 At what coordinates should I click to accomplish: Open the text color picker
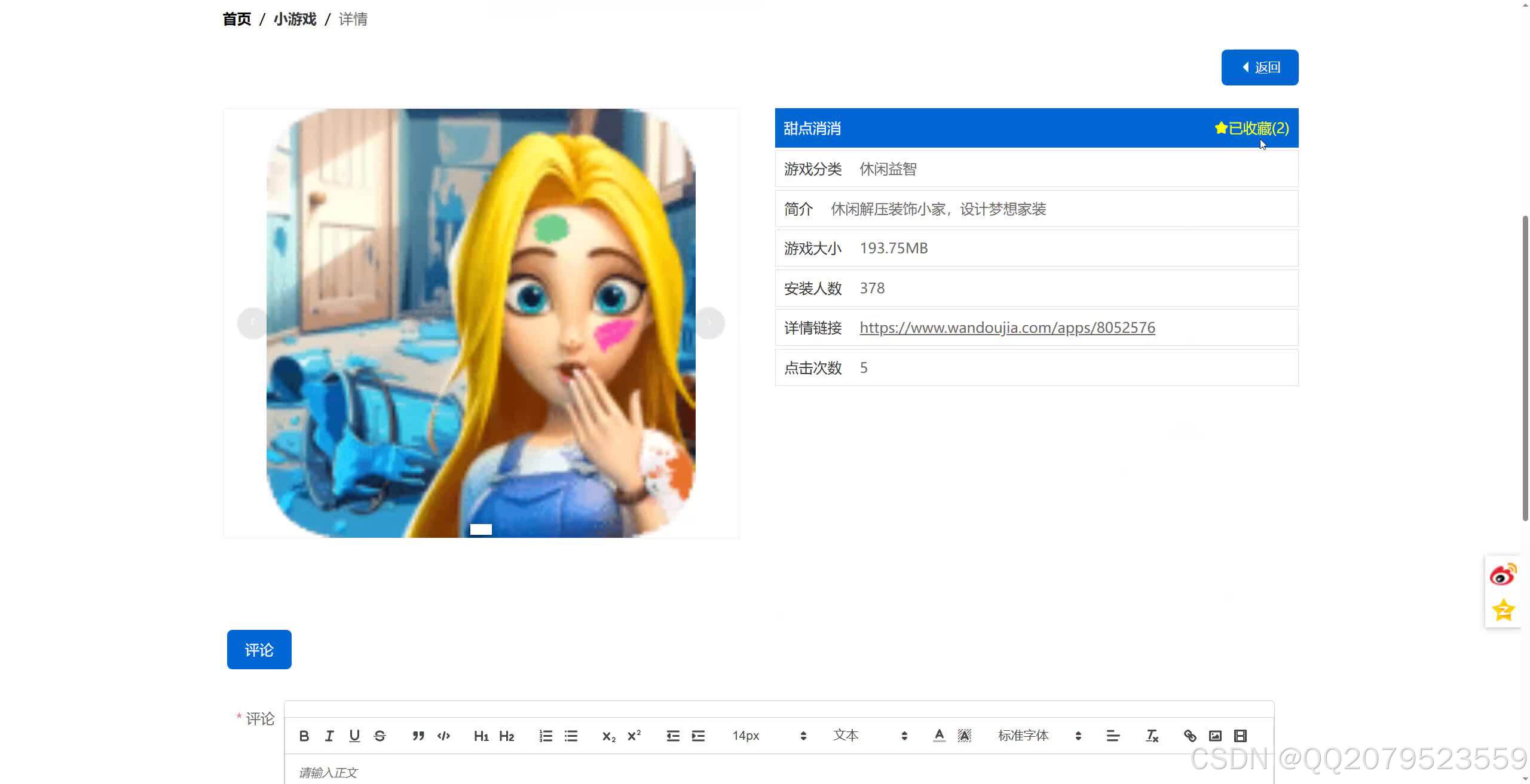(x=939, y=736)
